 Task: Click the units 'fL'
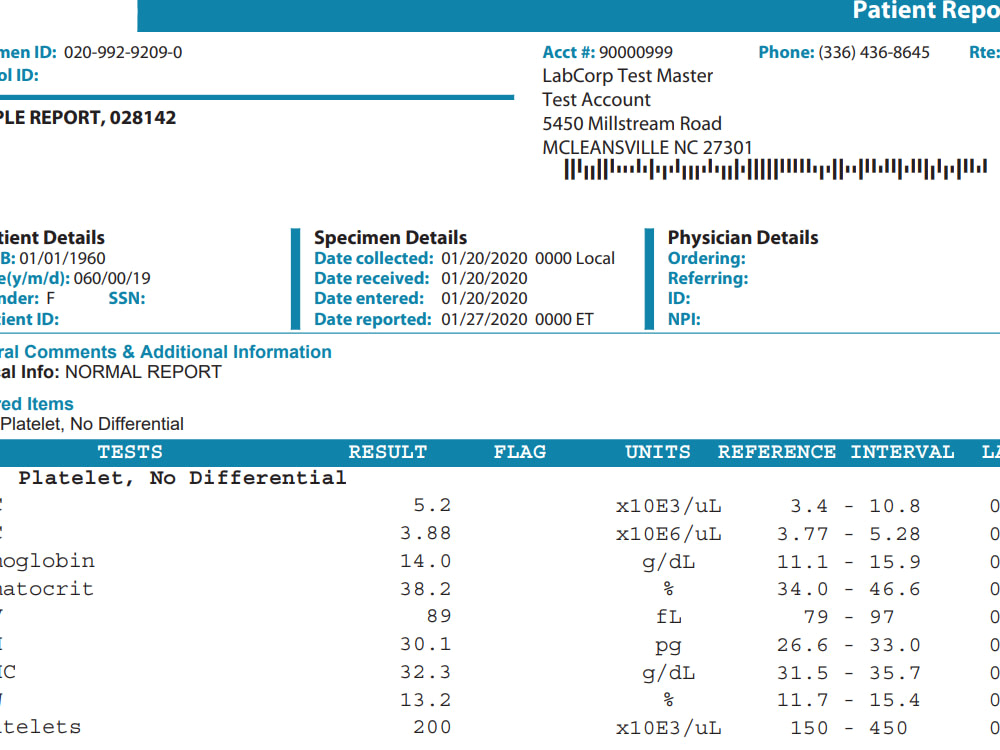click(x=668, y=617)
